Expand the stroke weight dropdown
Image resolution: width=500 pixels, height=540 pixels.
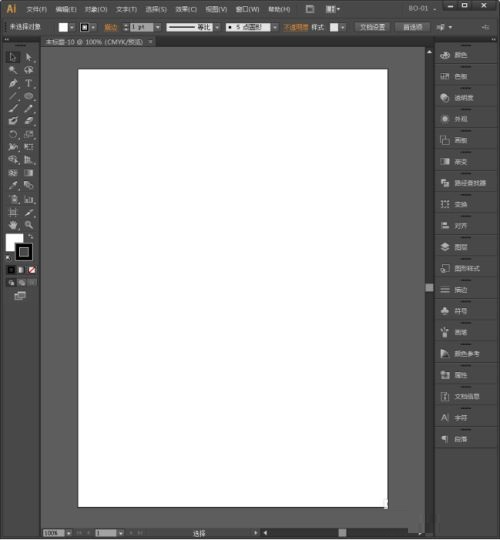pos(158,27)
